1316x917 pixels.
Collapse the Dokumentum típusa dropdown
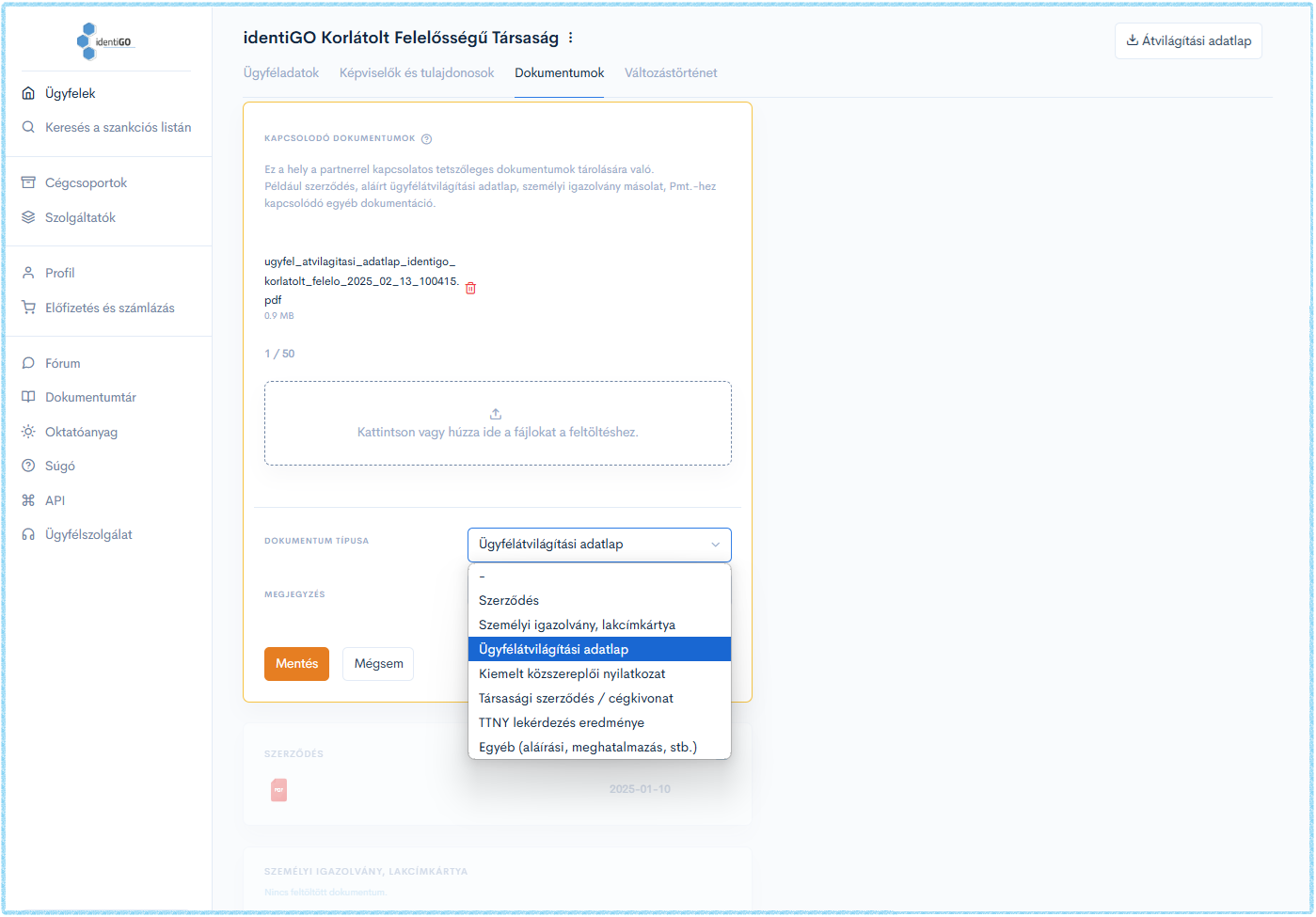pos(599,545)
